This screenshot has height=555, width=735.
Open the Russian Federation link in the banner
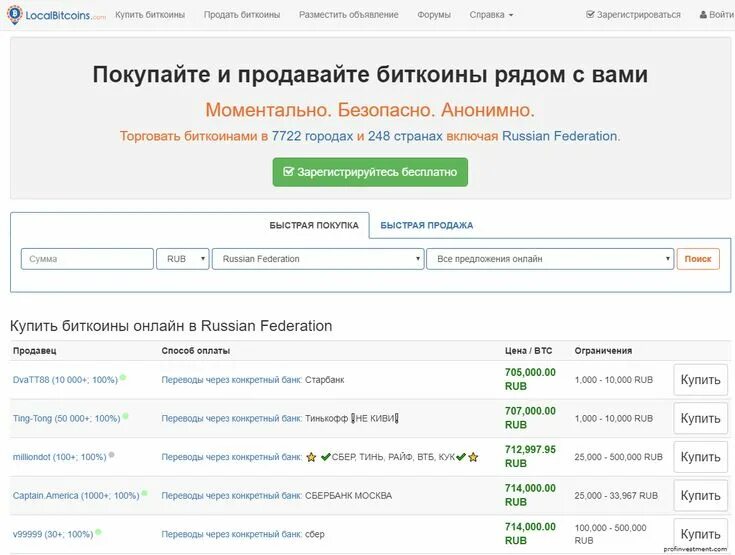point(561,136)
